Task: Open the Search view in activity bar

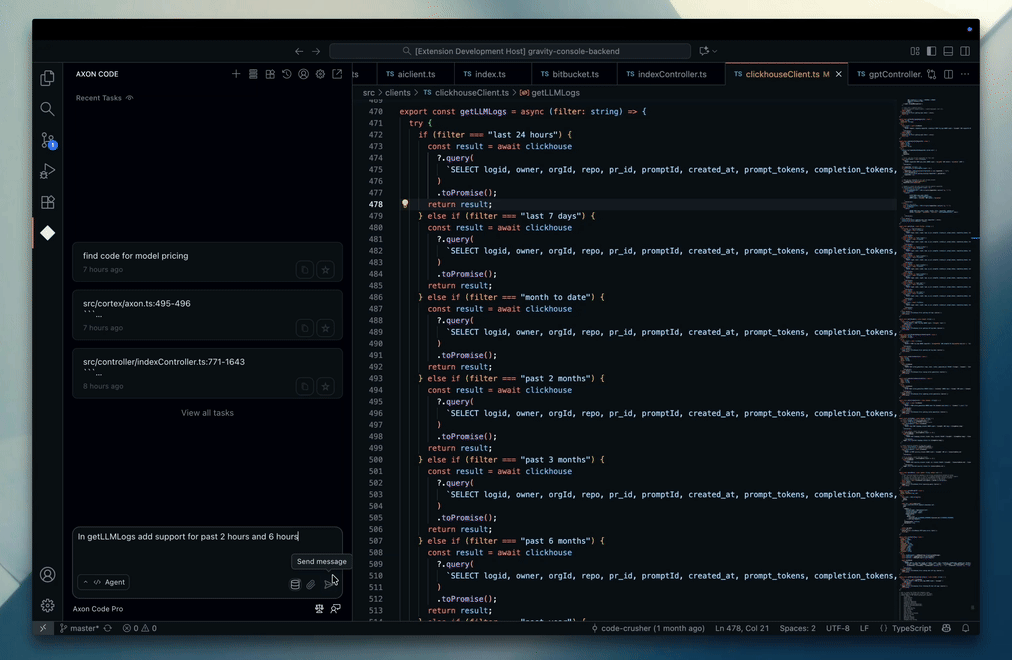Action: click(x=47, y=109)
